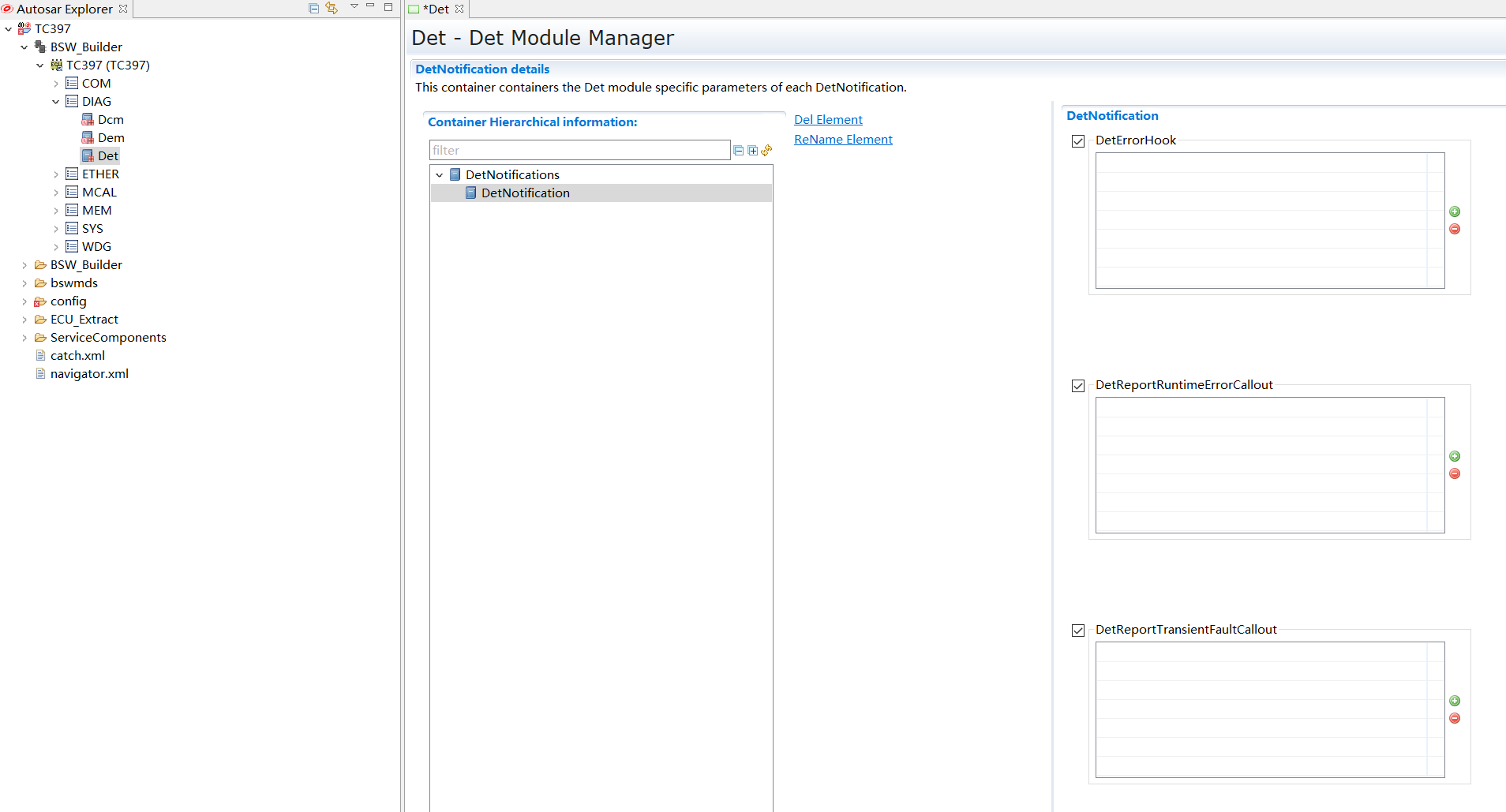
Task: Click the Link with Editor icon
Action: 332,8
